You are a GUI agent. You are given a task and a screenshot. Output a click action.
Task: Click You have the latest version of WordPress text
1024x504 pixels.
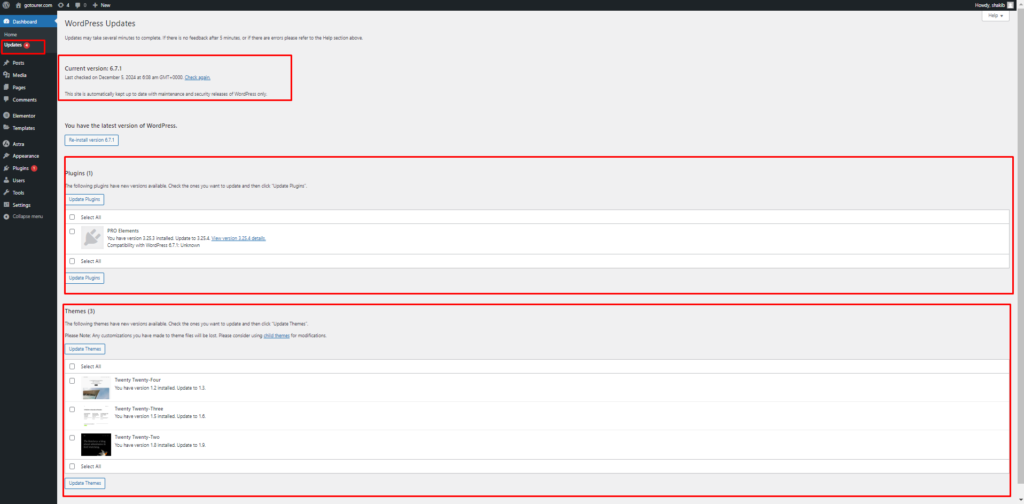coord(121,125)
